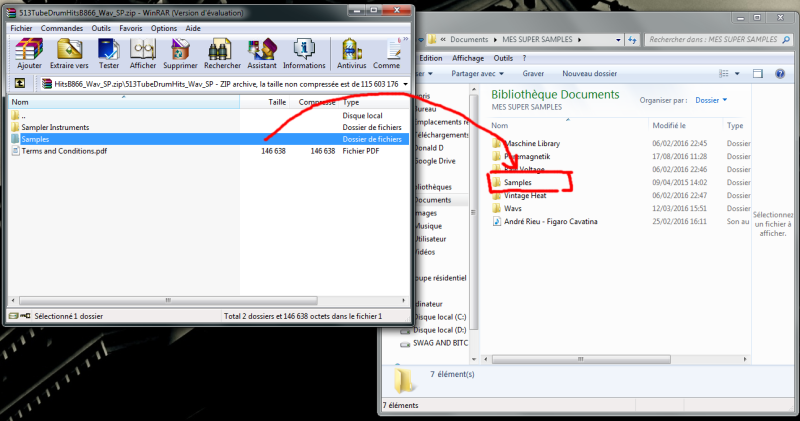The height and width of the screenshot is (421, 800).
Task: Toggle the preview pane icon in Explorer
Action: (758, 73)
